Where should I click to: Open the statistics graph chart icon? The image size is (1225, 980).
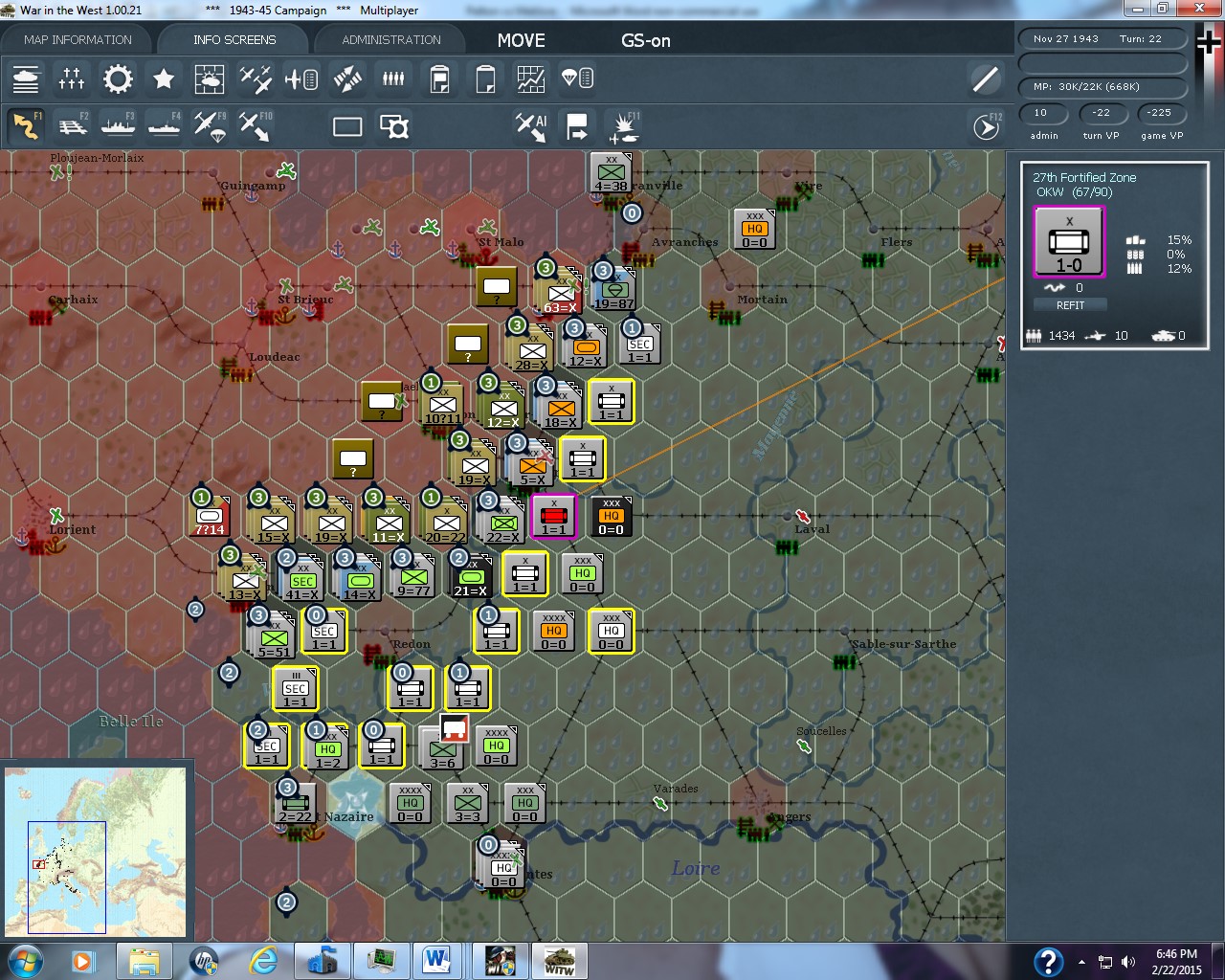pyautogui.click(x=531, y=78)
